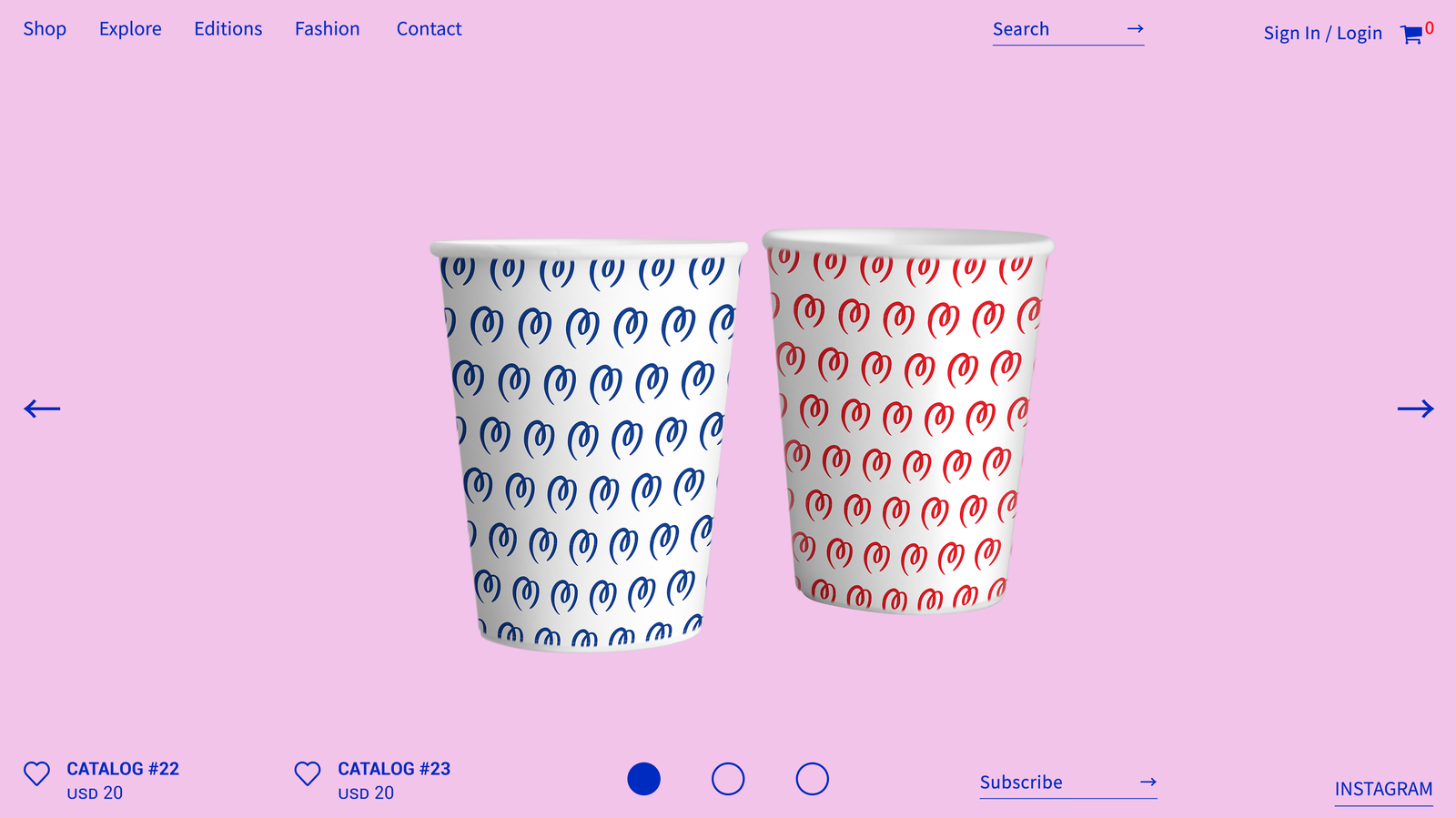Go to the Editions page
1456x818 pixels.
tap(228, 29)
